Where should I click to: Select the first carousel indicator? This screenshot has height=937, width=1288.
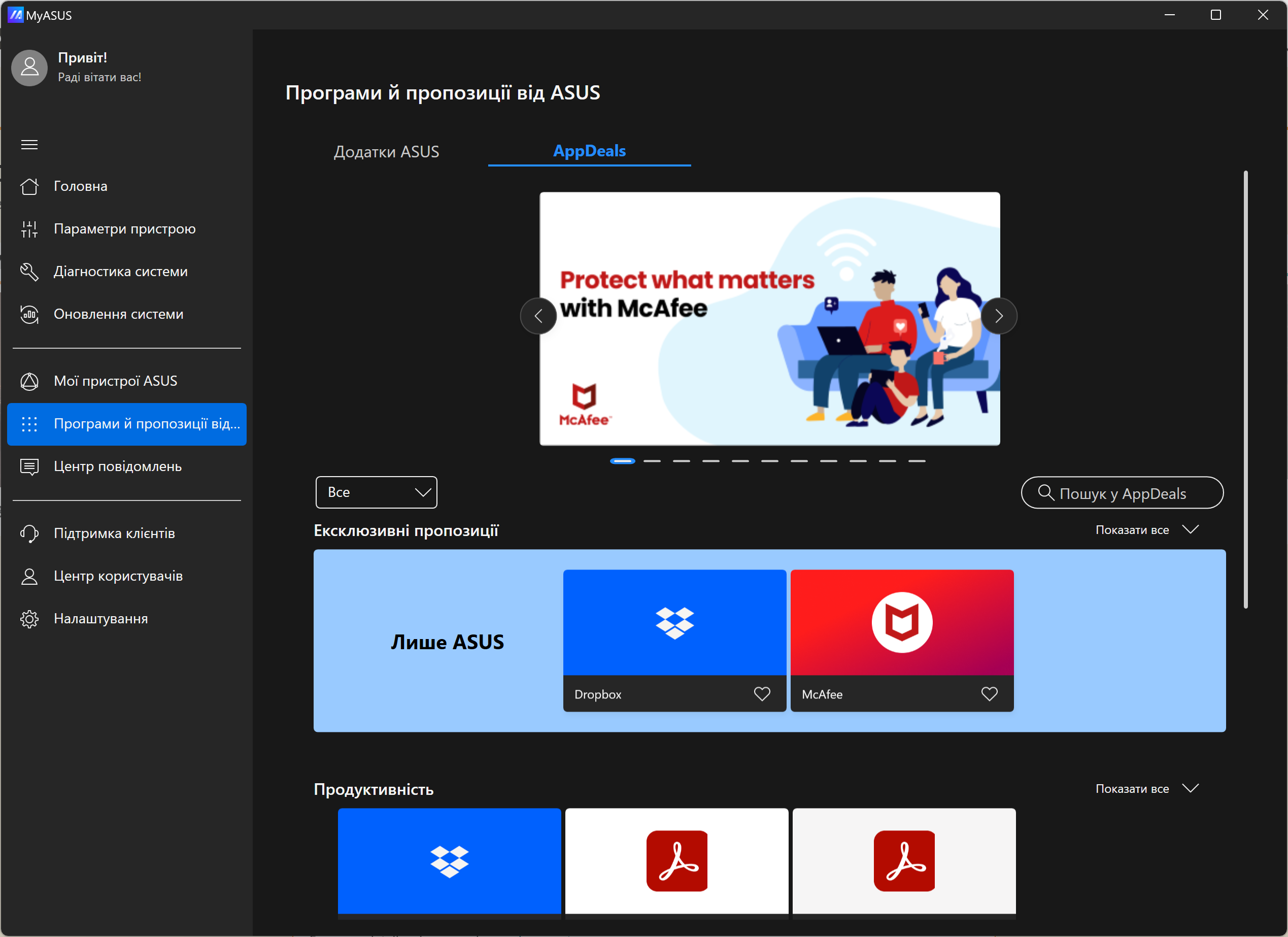pos(622,461)
